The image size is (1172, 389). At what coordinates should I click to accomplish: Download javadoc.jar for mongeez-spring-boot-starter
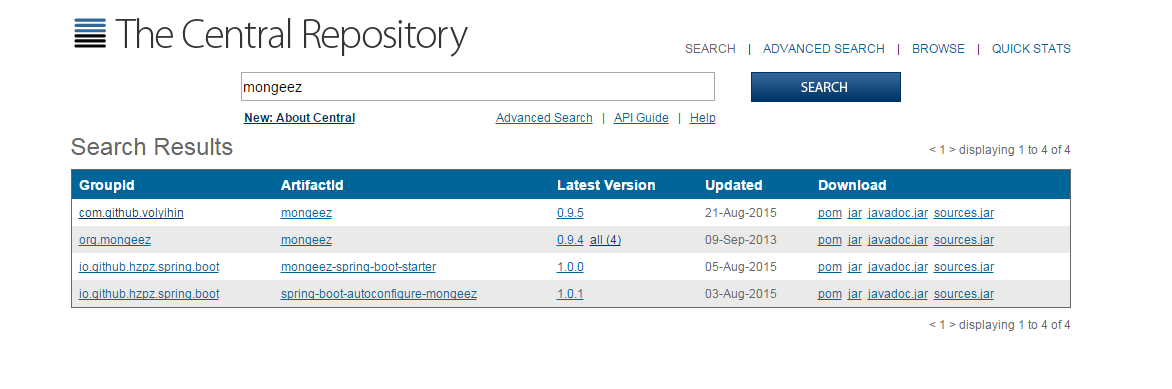(x=898, y=267)
